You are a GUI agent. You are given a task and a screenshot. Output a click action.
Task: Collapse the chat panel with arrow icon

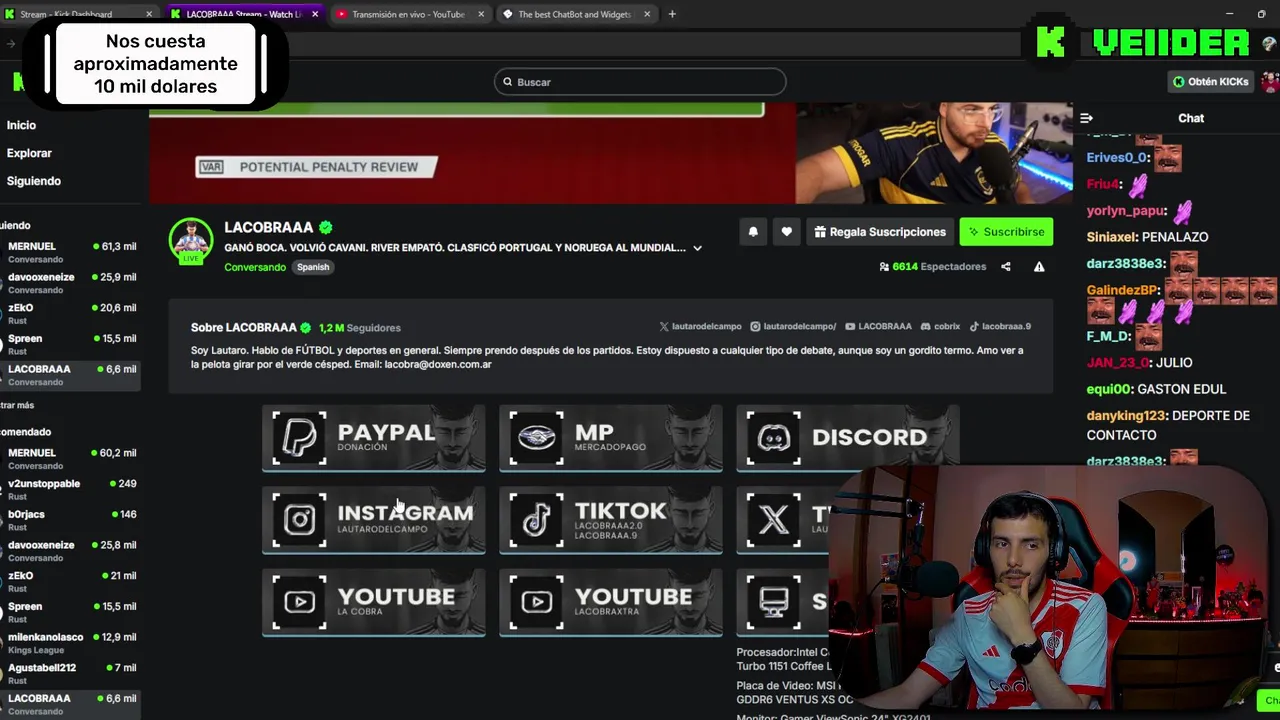[x=1086, y=118]
